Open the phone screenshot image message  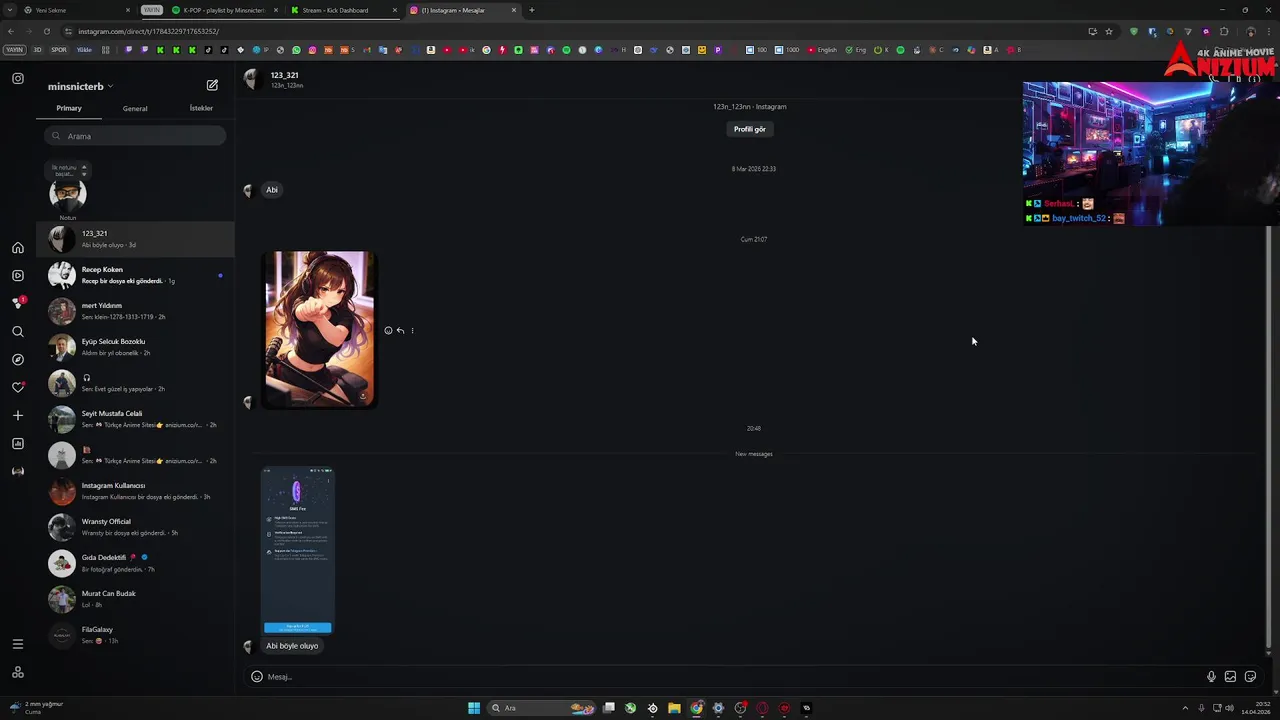point(297,551)
